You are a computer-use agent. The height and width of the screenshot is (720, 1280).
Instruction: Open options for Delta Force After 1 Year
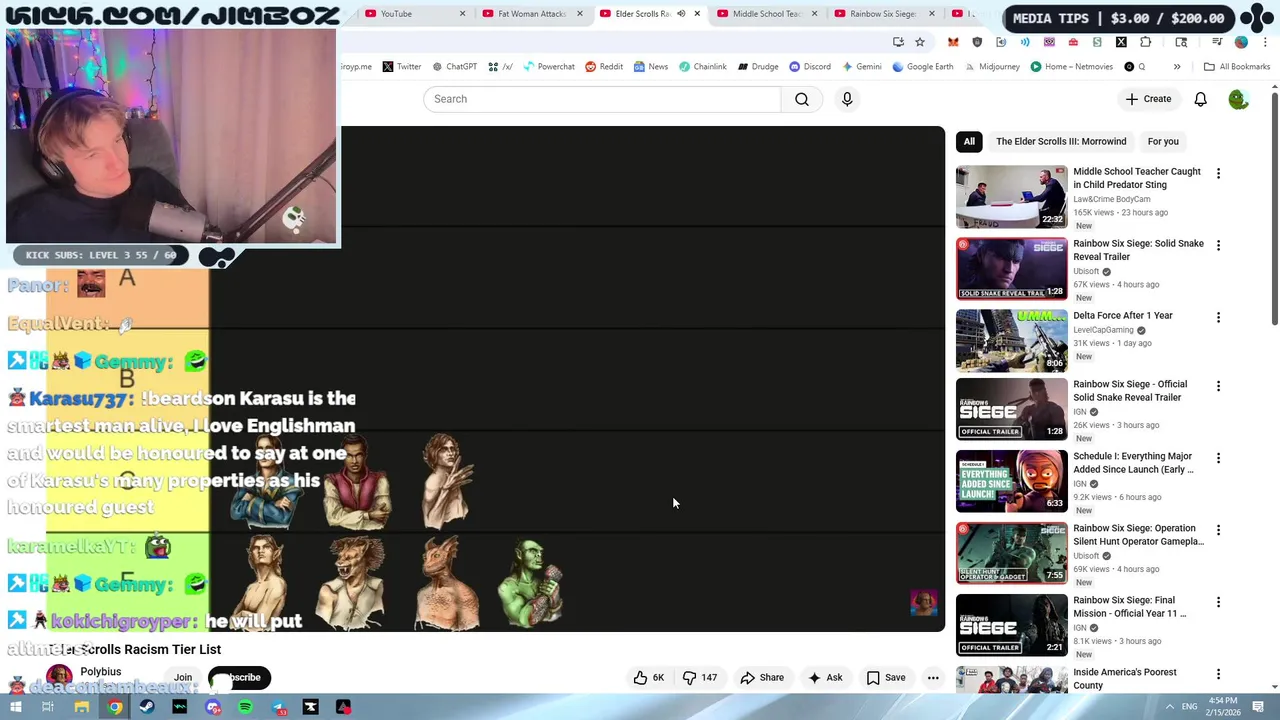pyautogui.click(x=1218, y=317)
